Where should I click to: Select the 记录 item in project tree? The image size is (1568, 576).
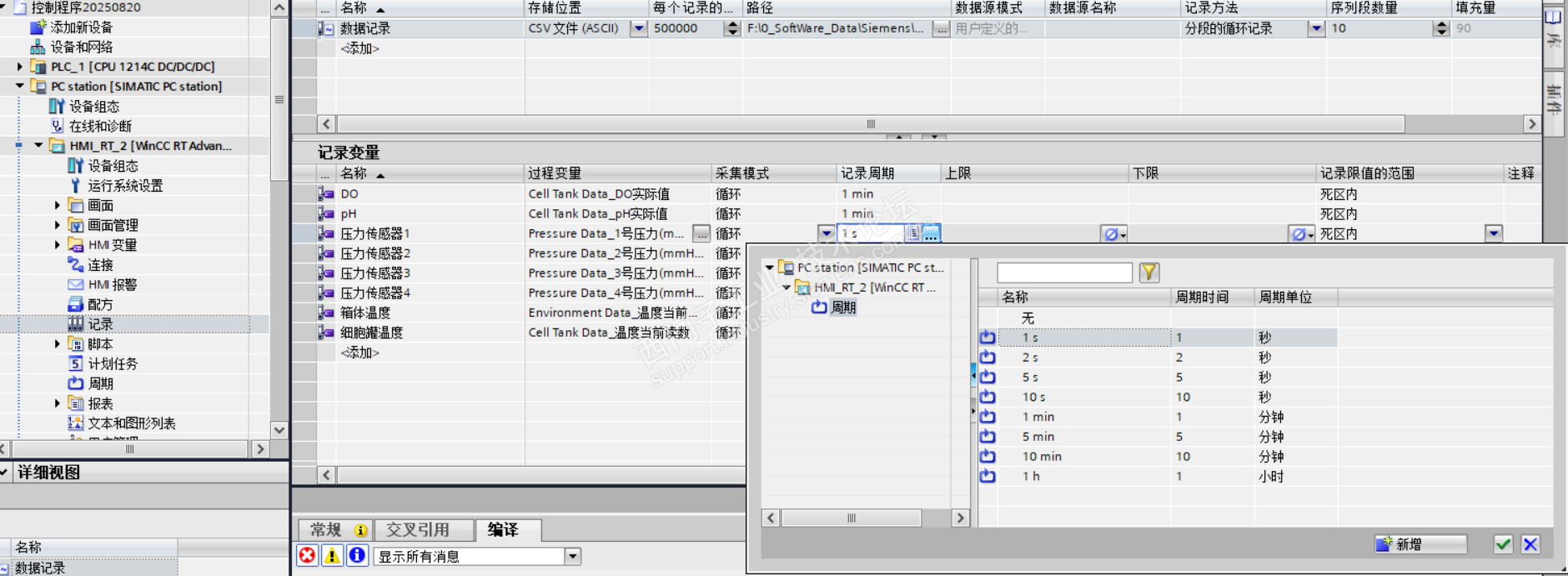tap(100, 324)
